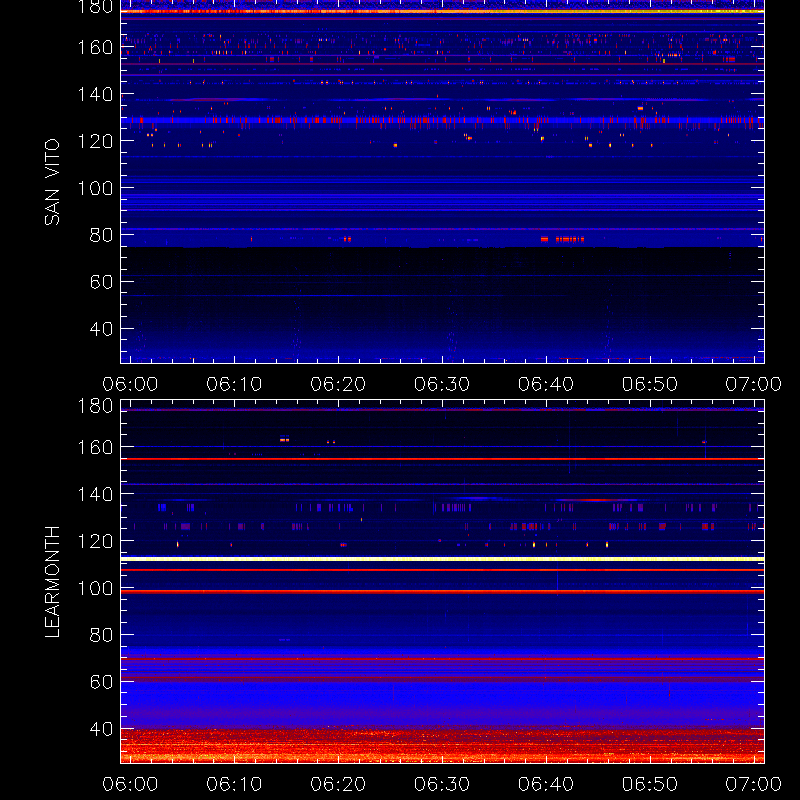
Task: Click the 160 tick label on San Vito axis
Action: (95, 47)
